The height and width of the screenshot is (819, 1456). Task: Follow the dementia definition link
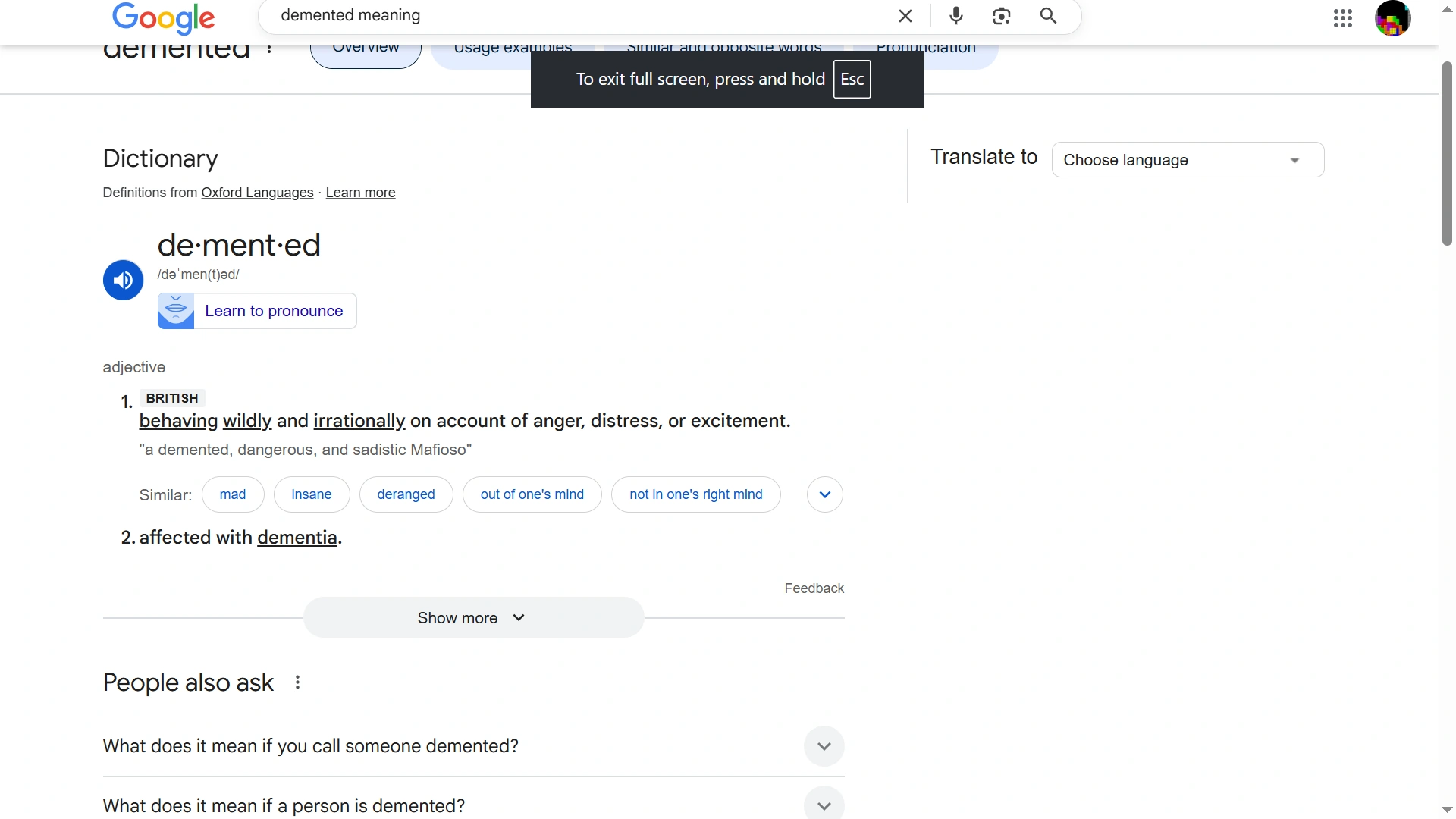tap(297, 538)
